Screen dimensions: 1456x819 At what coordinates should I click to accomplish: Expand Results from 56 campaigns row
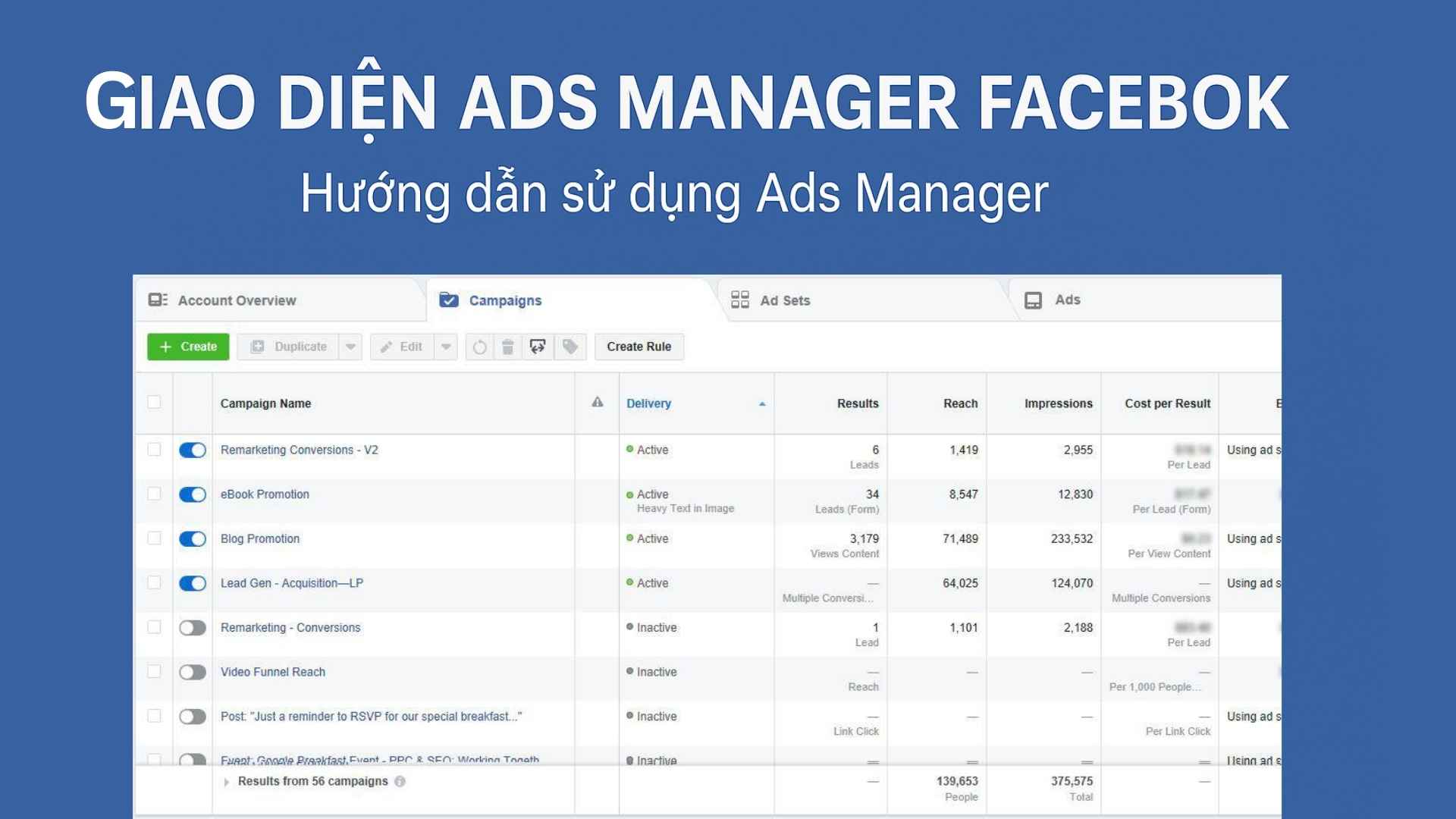pos(226,782)
